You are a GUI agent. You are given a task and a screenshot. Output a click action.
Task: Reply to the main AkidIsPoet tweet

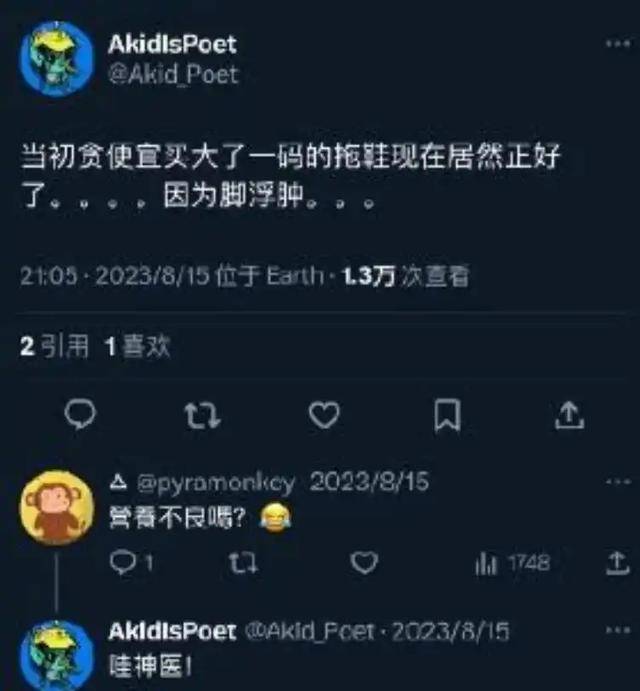(x=80, y=414)
